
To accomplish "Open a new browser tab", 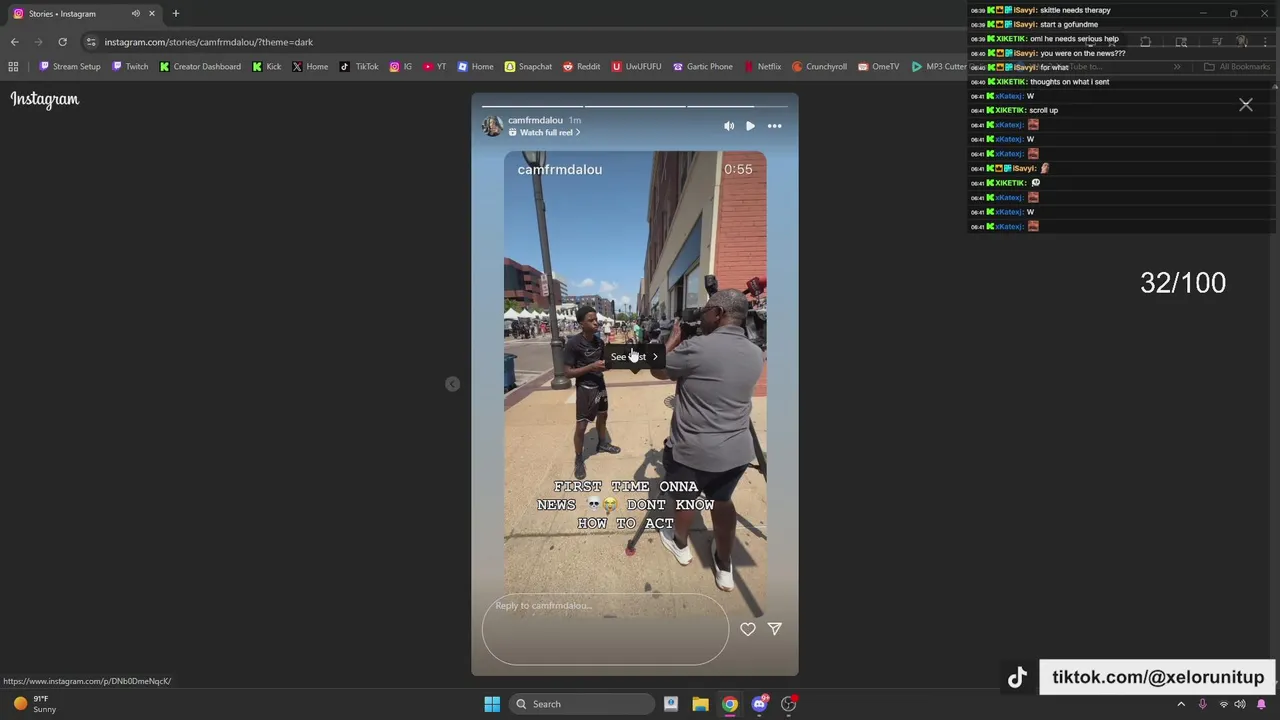I will [176, 14].
